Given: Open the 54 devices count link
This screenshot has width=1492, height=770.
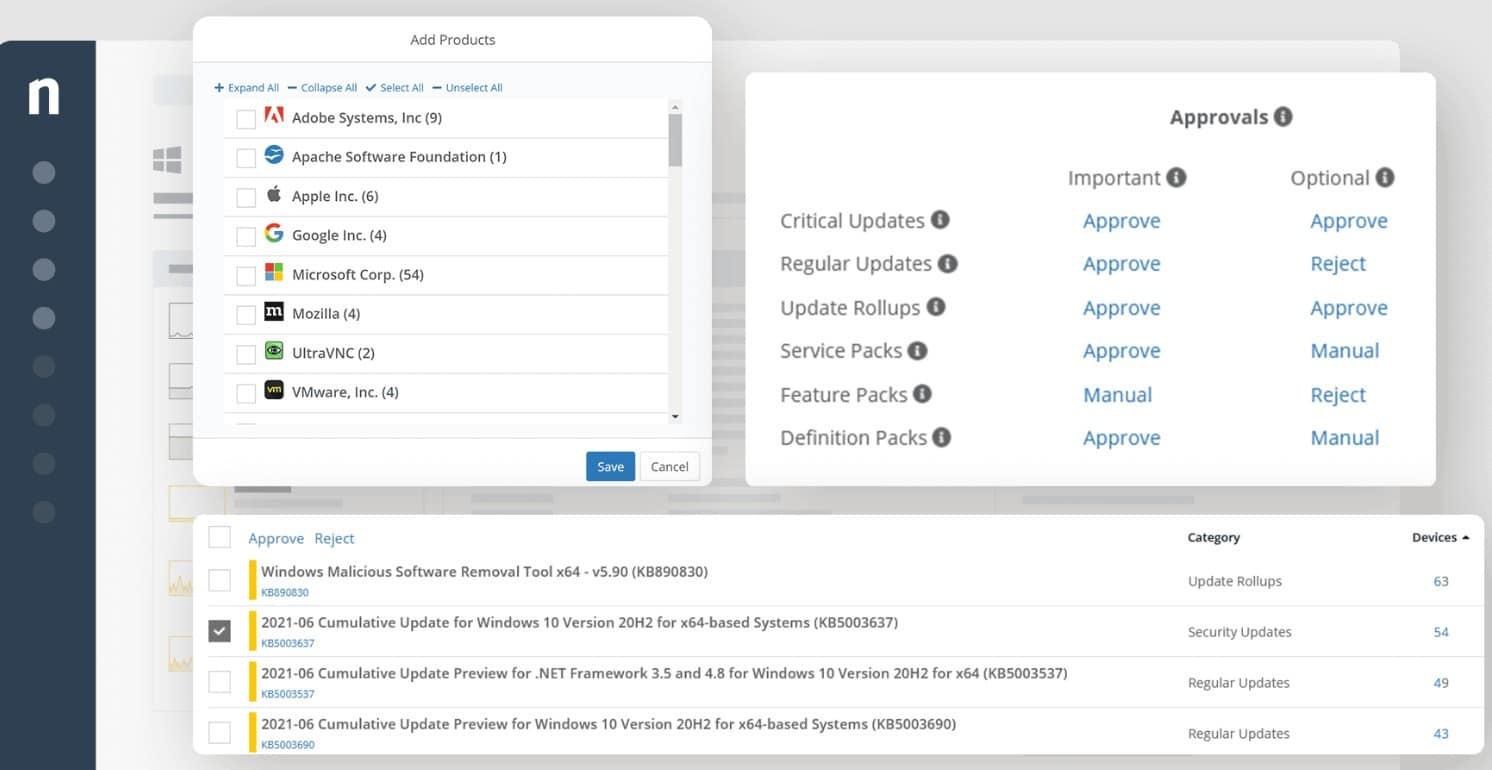Looking at the screenshot, I should (1441, 632).
